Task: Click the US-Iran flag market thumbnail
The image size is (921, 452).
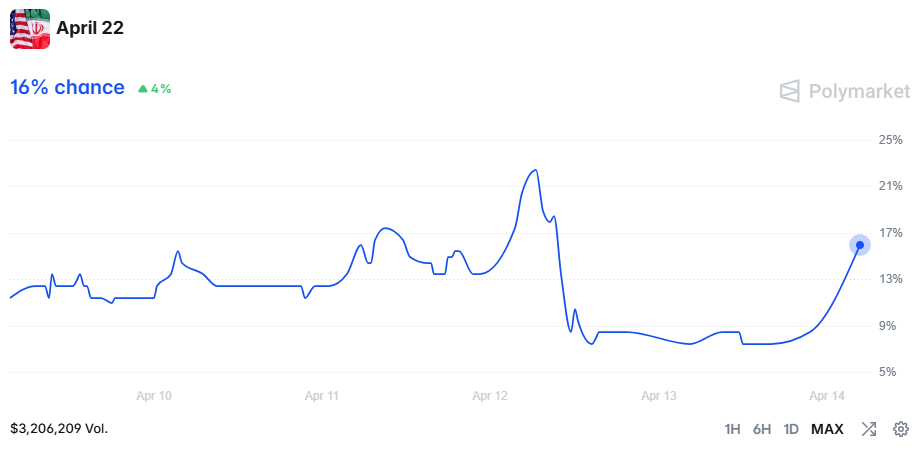Action: (x=30, y=29)
